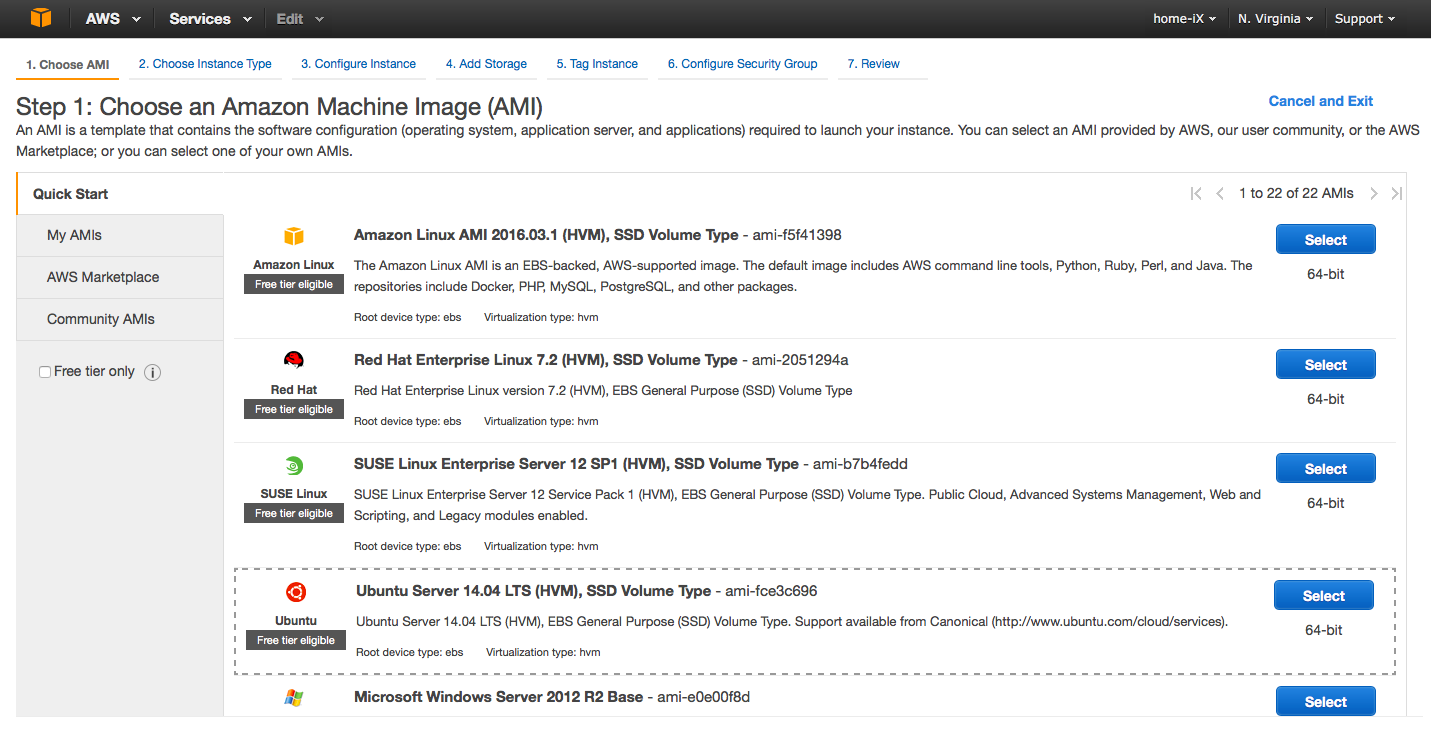The height and width of the screenshot is (735, 1431).
Task: Open the Support dropdown menu
Action: 1365,19
